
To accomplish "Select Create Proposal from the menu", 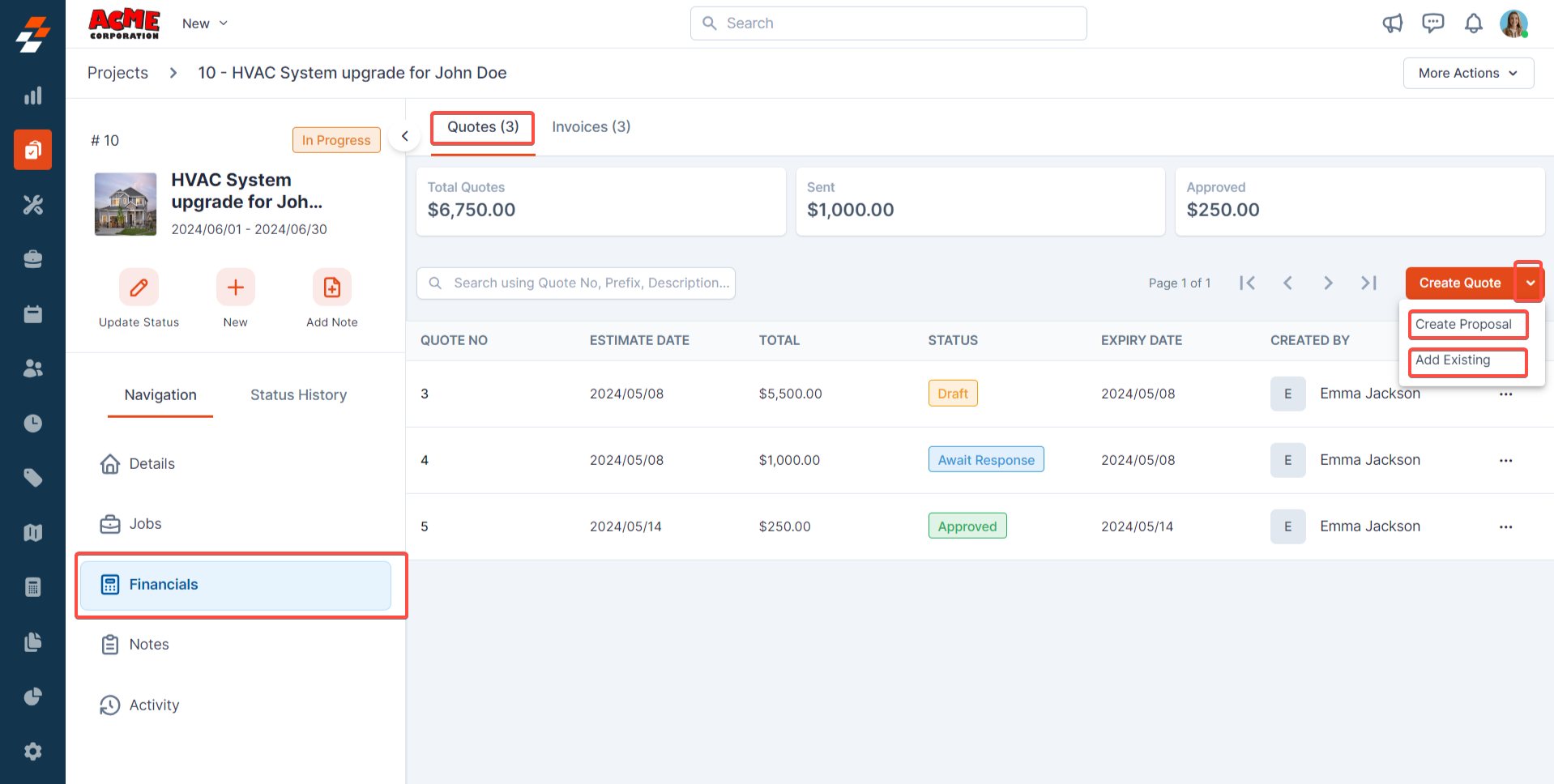I will click(x=1466, y=325).
